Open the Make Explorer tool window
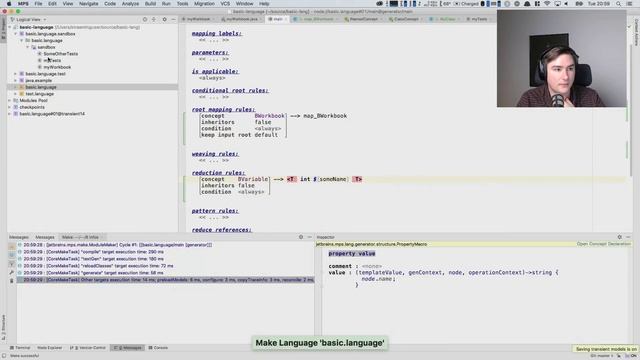640x360 pixels. point(49,348)
